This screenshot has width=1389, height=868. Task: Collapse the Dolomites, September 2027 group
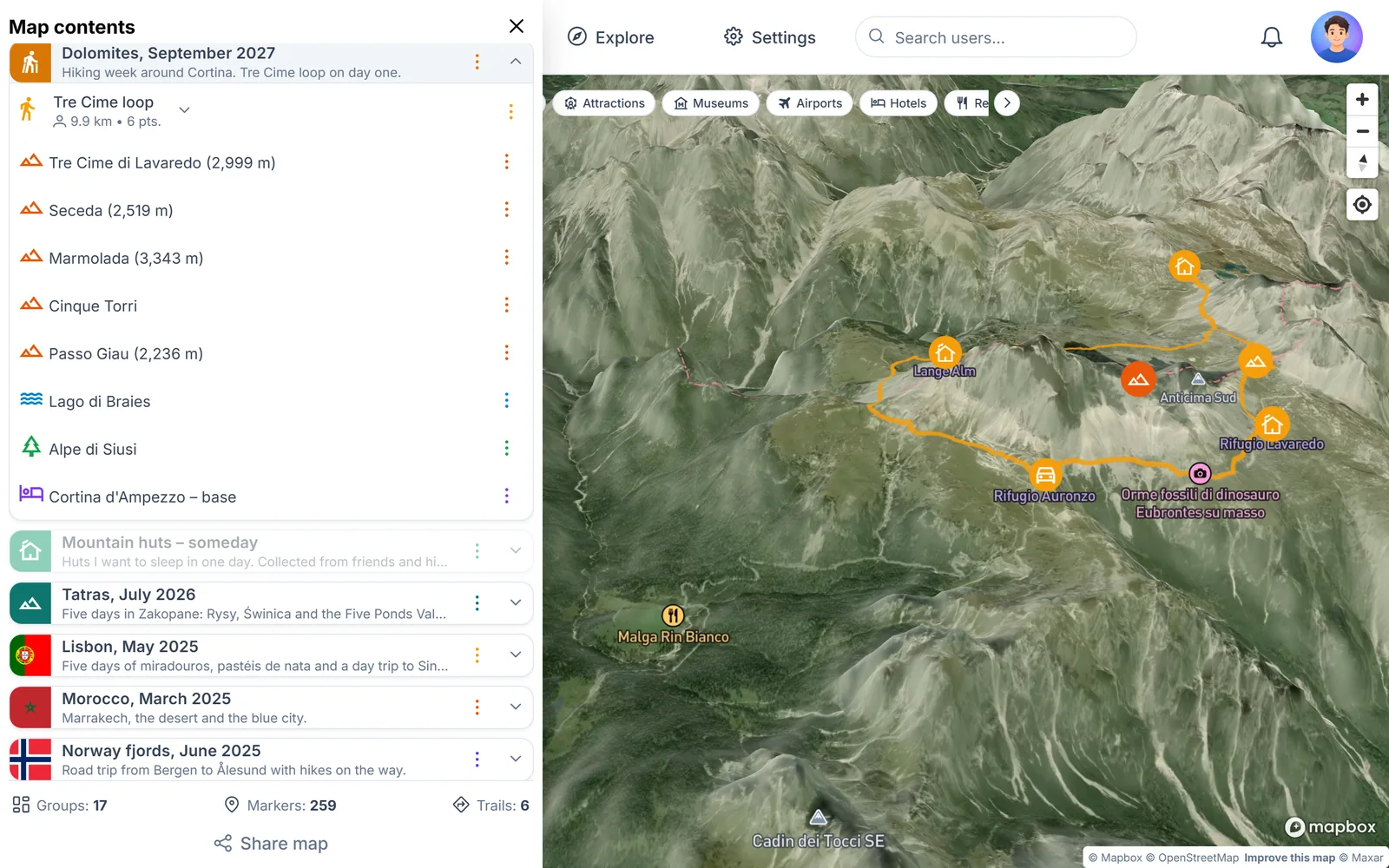[516, 62]
